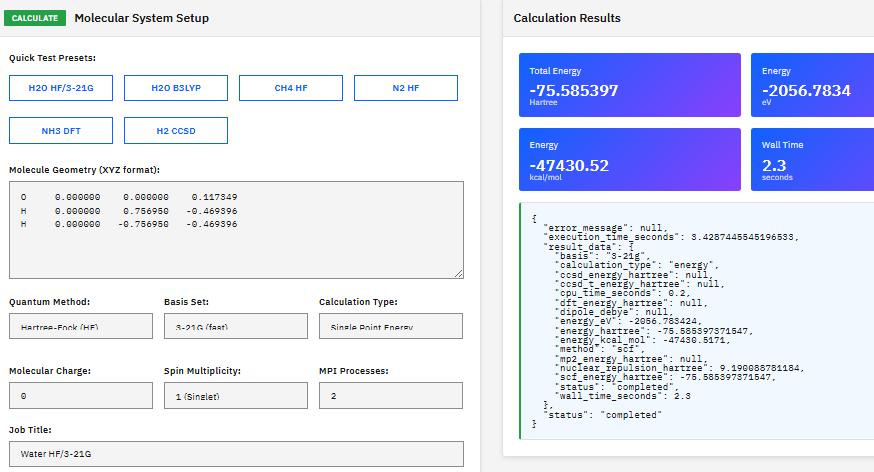Click the Energy eV result card
The width and height of the screenshot is (874, 472).
(x=812, y=85)
